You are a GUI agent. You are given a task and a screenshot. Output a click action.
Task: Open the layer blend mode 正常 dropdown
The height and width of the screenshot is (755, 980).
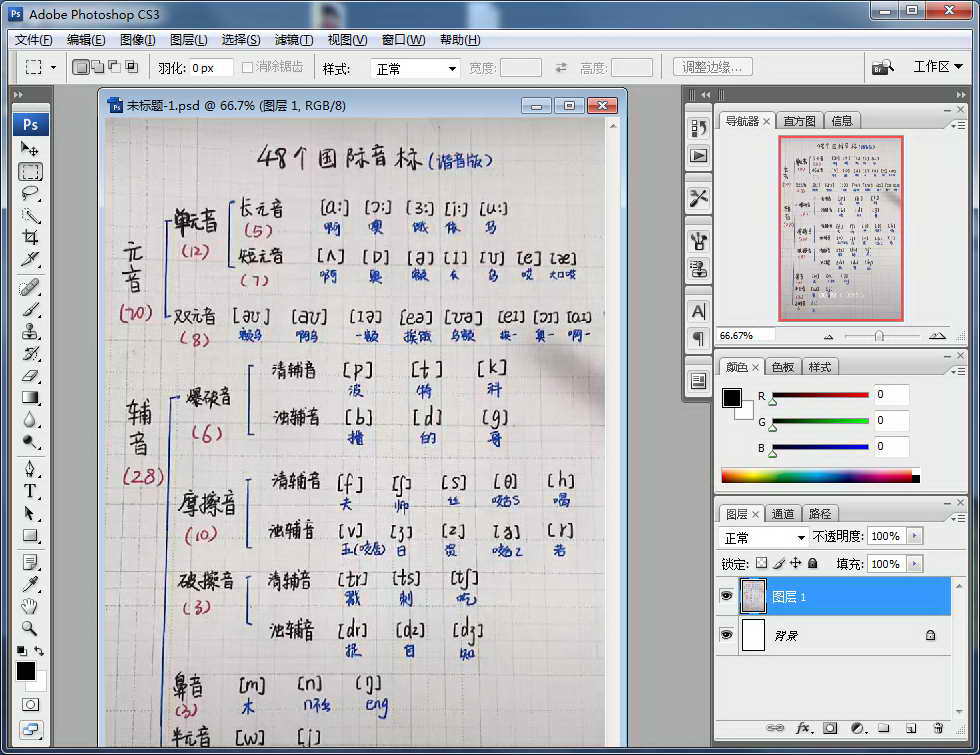pos(764,538)
